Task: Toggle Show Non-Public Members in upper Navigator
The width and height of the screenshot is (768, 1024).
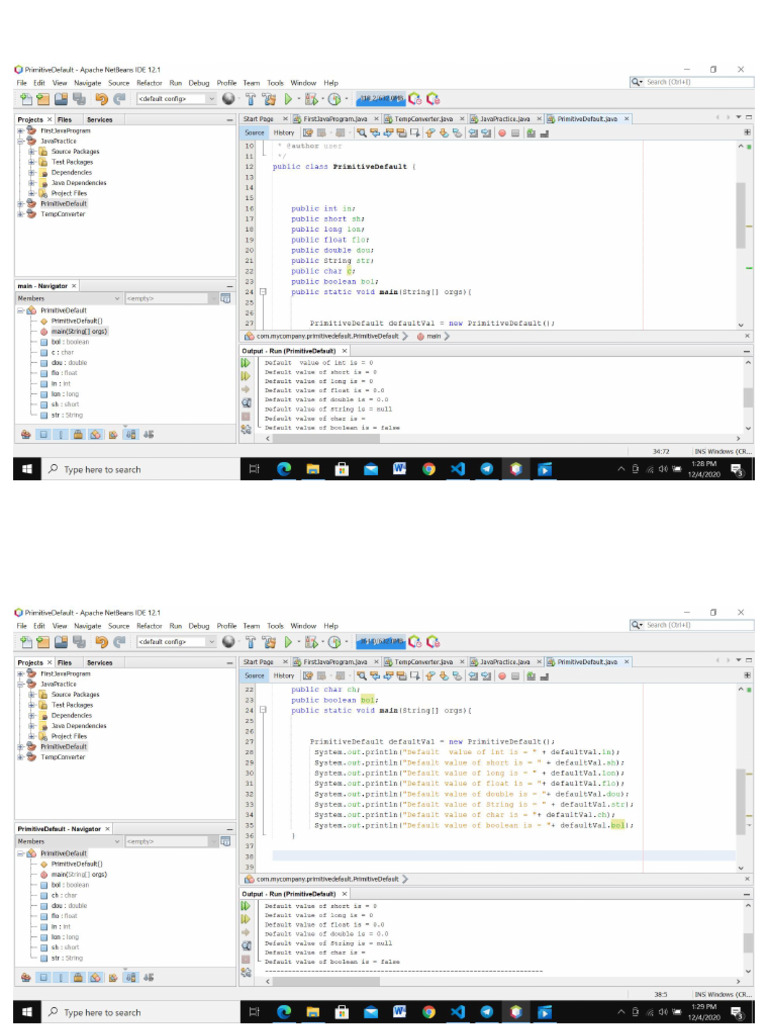Action: tap(78, 434)
